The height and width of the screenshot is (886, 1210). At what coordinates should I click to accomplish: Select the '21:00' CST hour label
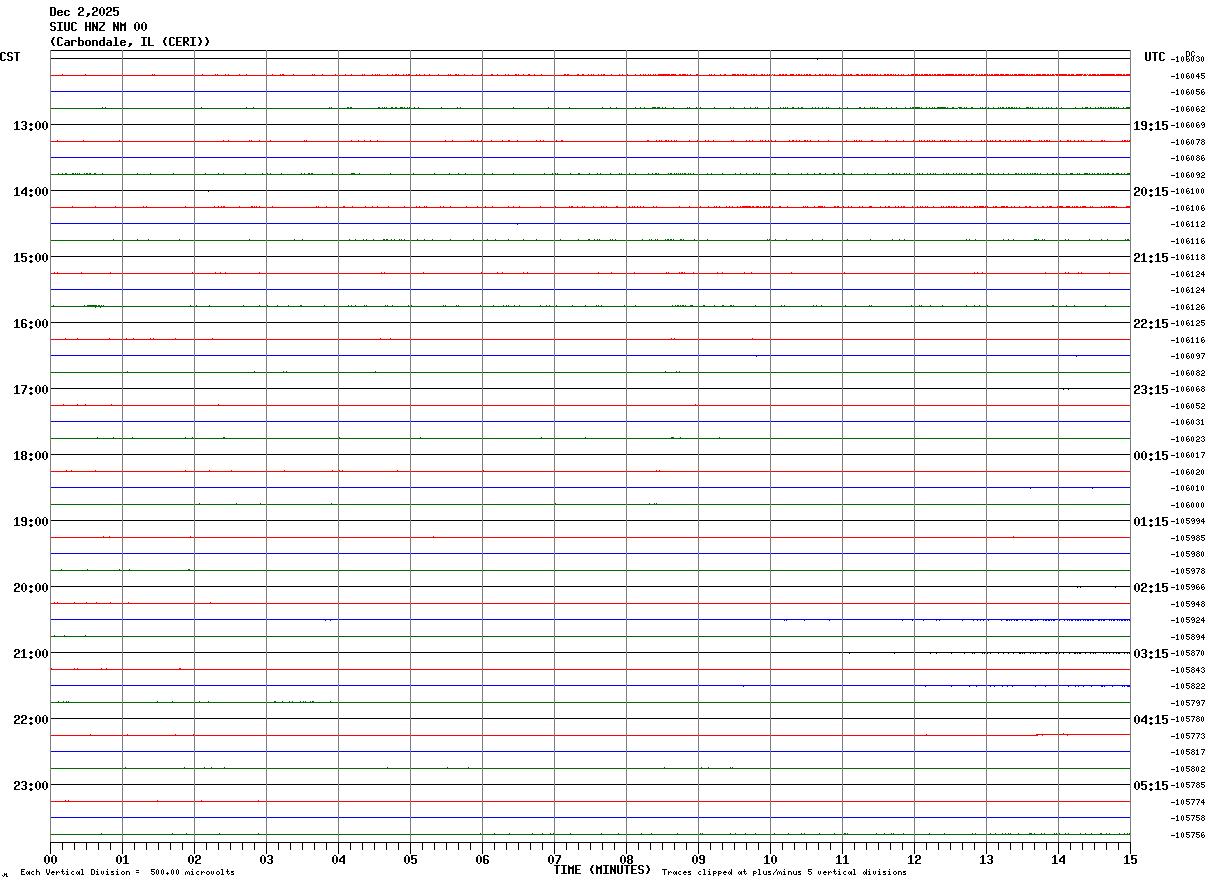[x=30, y=653]
